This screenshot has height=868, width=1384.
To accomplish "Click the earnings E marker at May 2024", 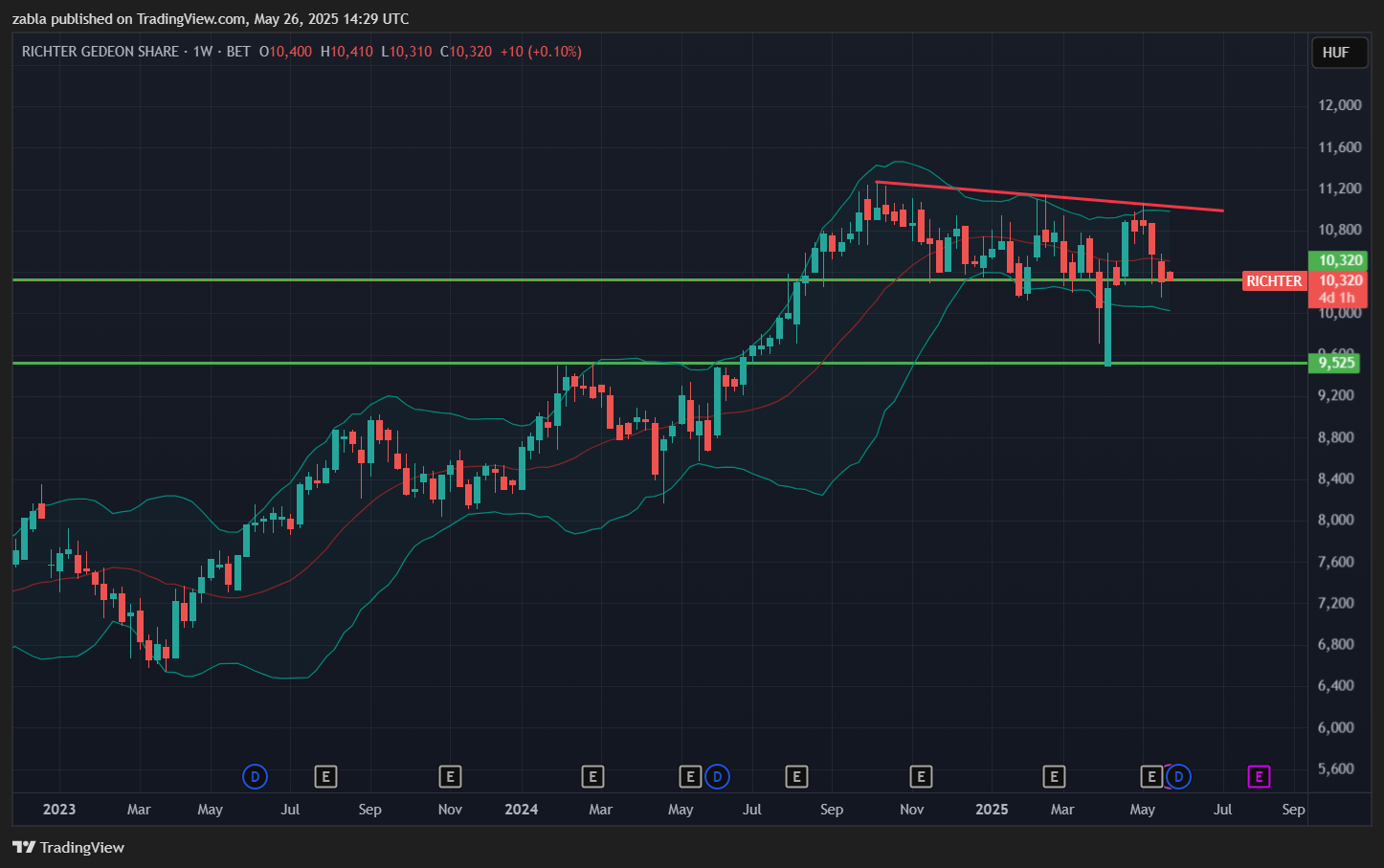I will [x=690, y=777].
